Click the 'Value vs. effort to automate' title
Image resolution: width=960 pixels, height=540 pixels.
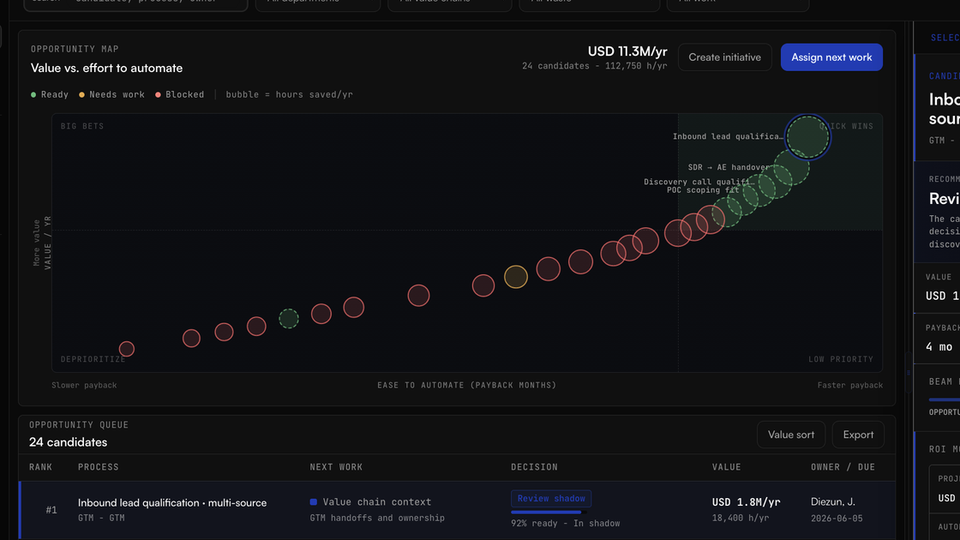(107, 68)
